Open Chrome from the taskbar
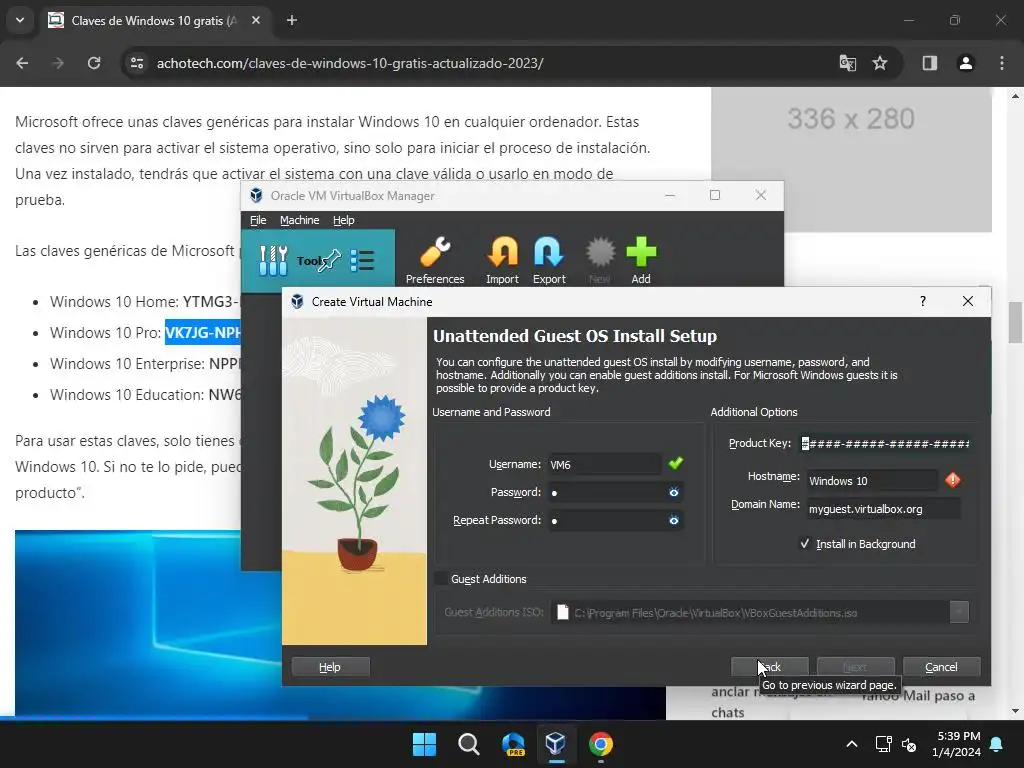This screenshot has height=768, width=1024. (x=601, y=744)
